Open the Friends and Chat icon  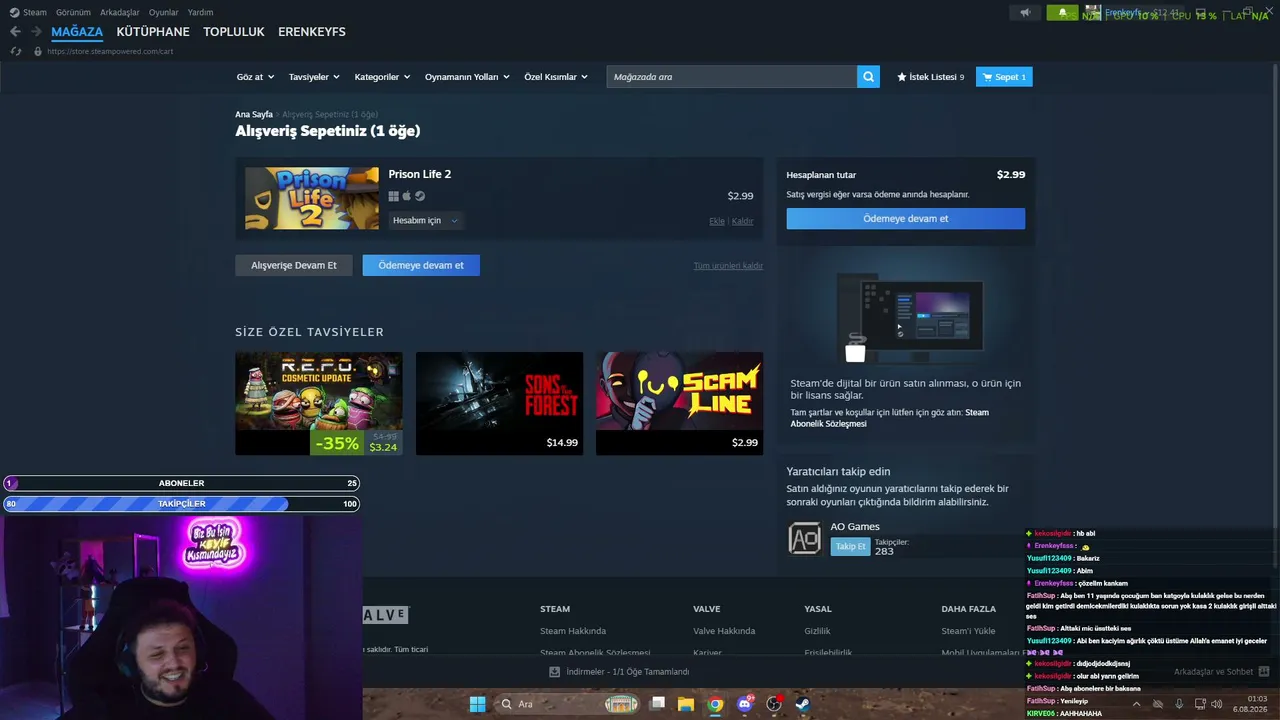[1264, 672]
